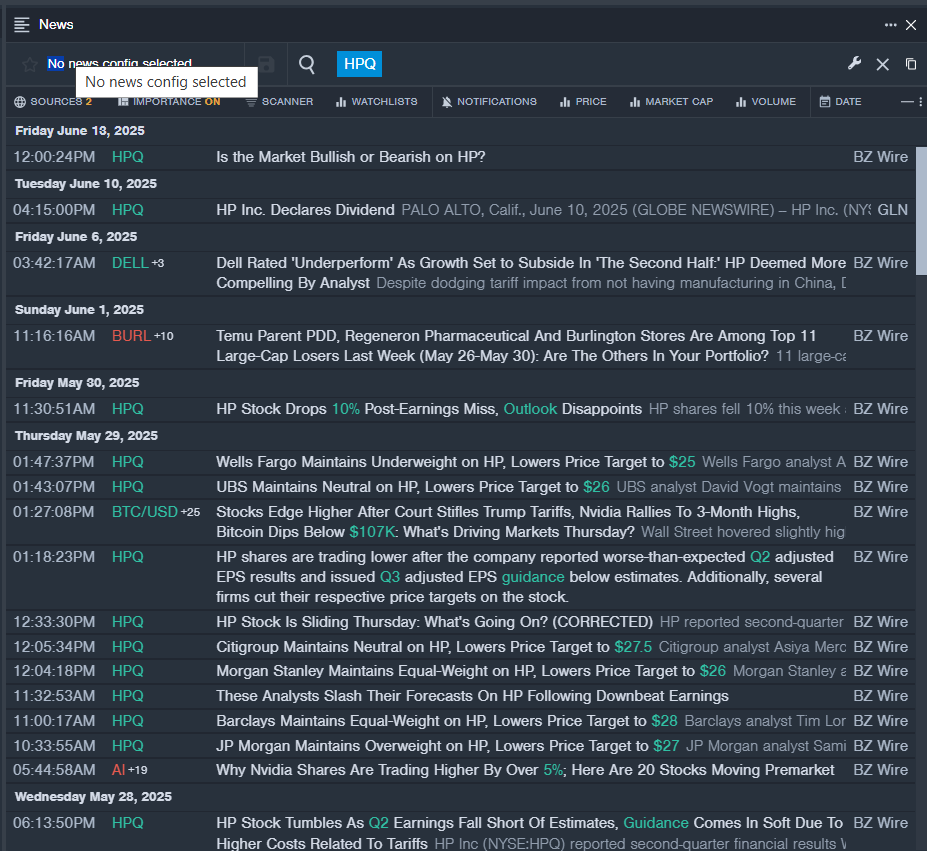Click the +10 related tickers badge

(x=164, y=336)
